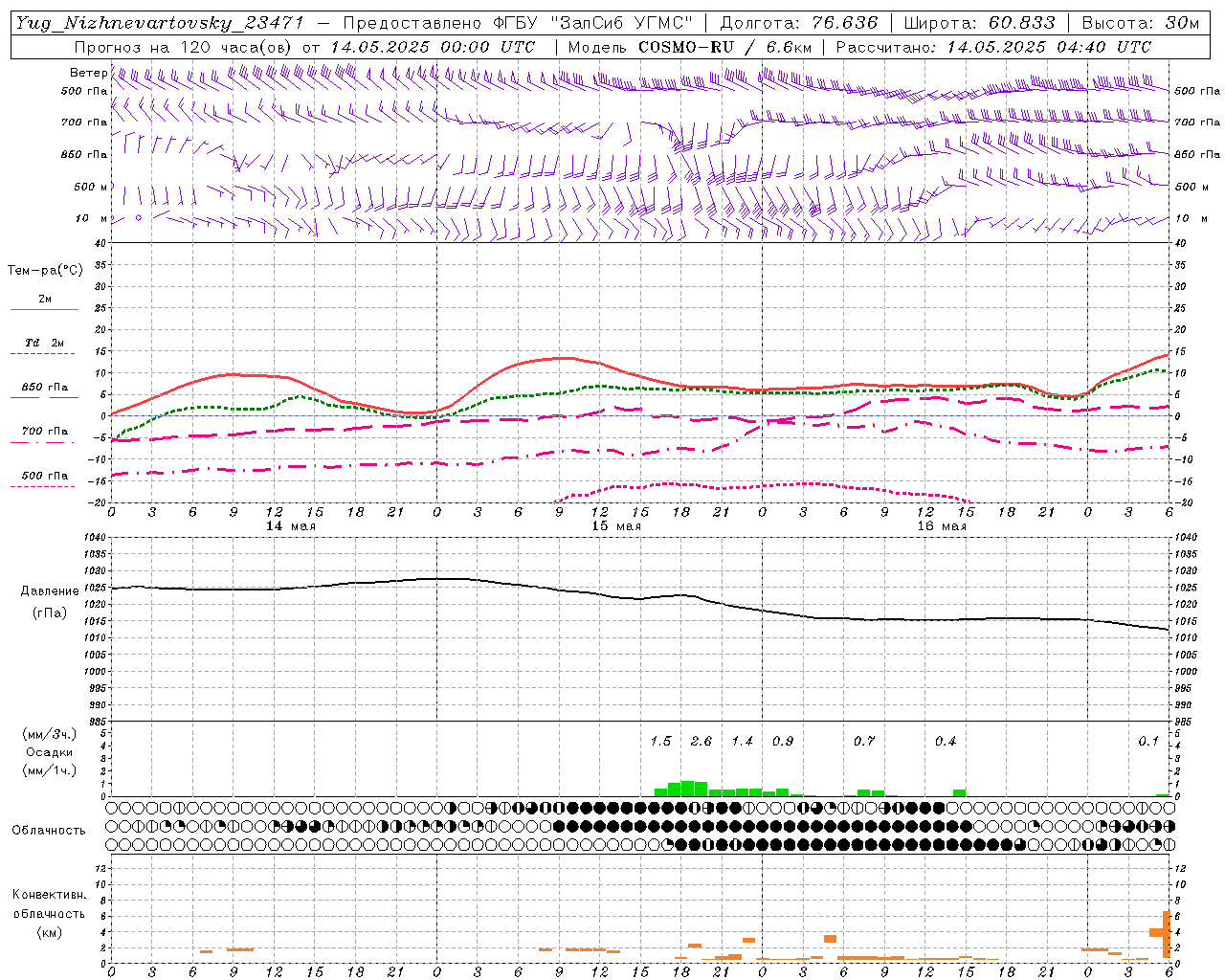Click the 0.7 precipitation total
Viewport: 1225px width, 980px height.
click(864, 741)
